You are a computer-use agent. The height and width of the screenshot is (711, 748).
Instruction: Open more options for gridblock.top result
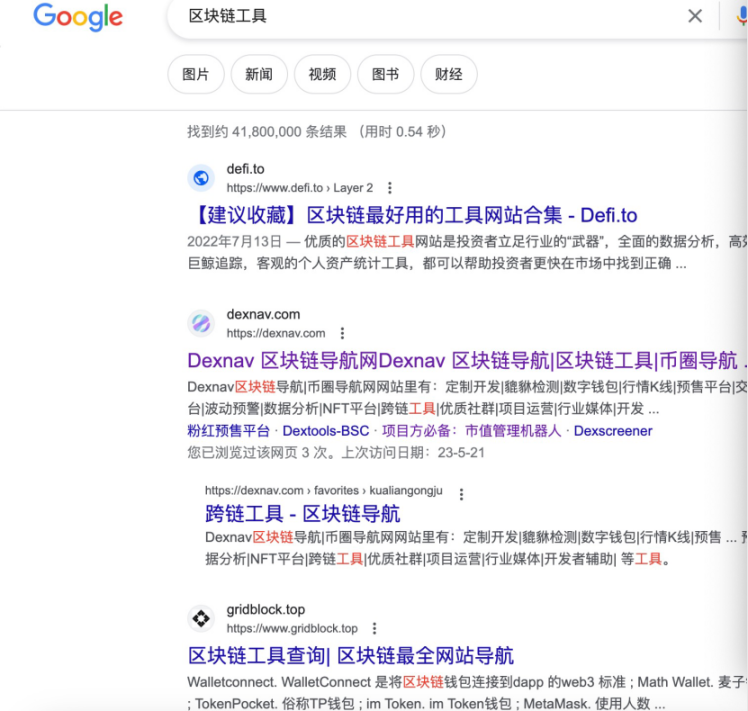(374, 629)
